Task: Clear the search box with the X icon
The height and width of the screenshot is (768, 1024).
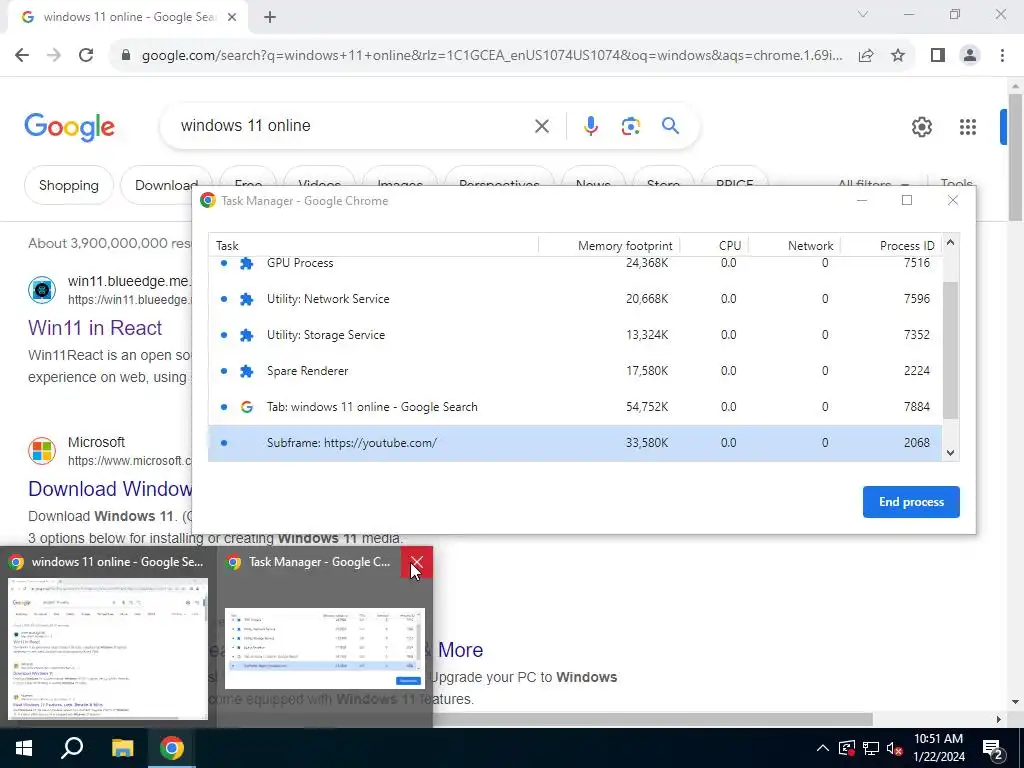Action: point(541,126)
